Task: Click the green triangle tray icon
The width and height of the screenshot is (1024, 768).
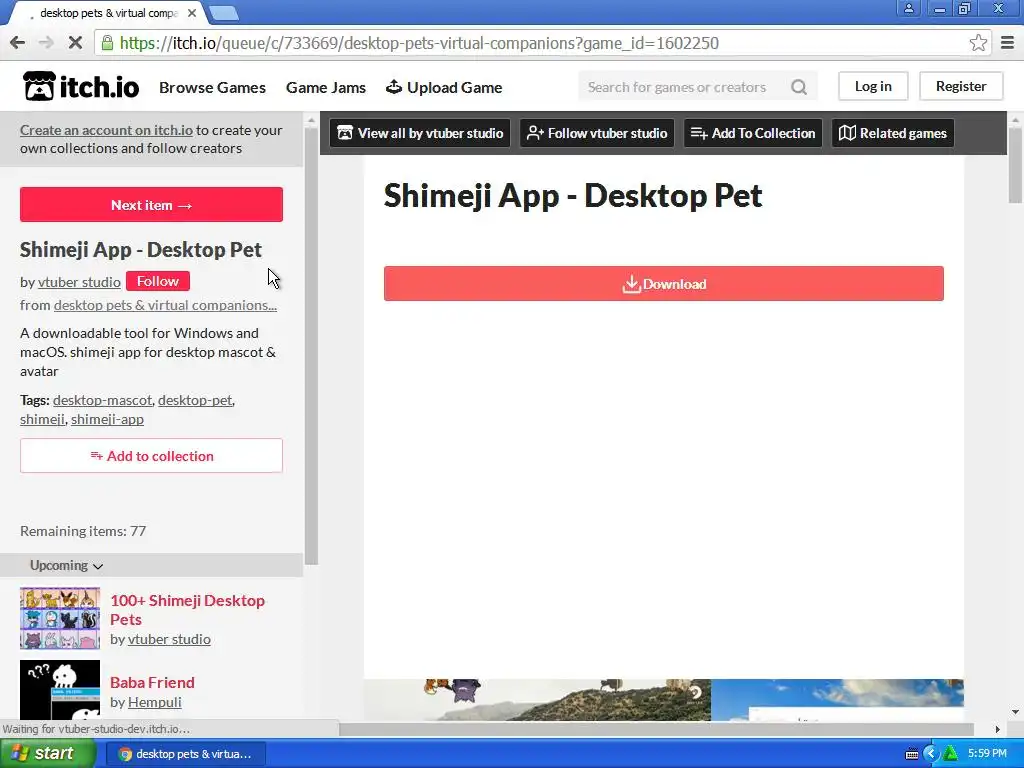Action: pos(951,754)
